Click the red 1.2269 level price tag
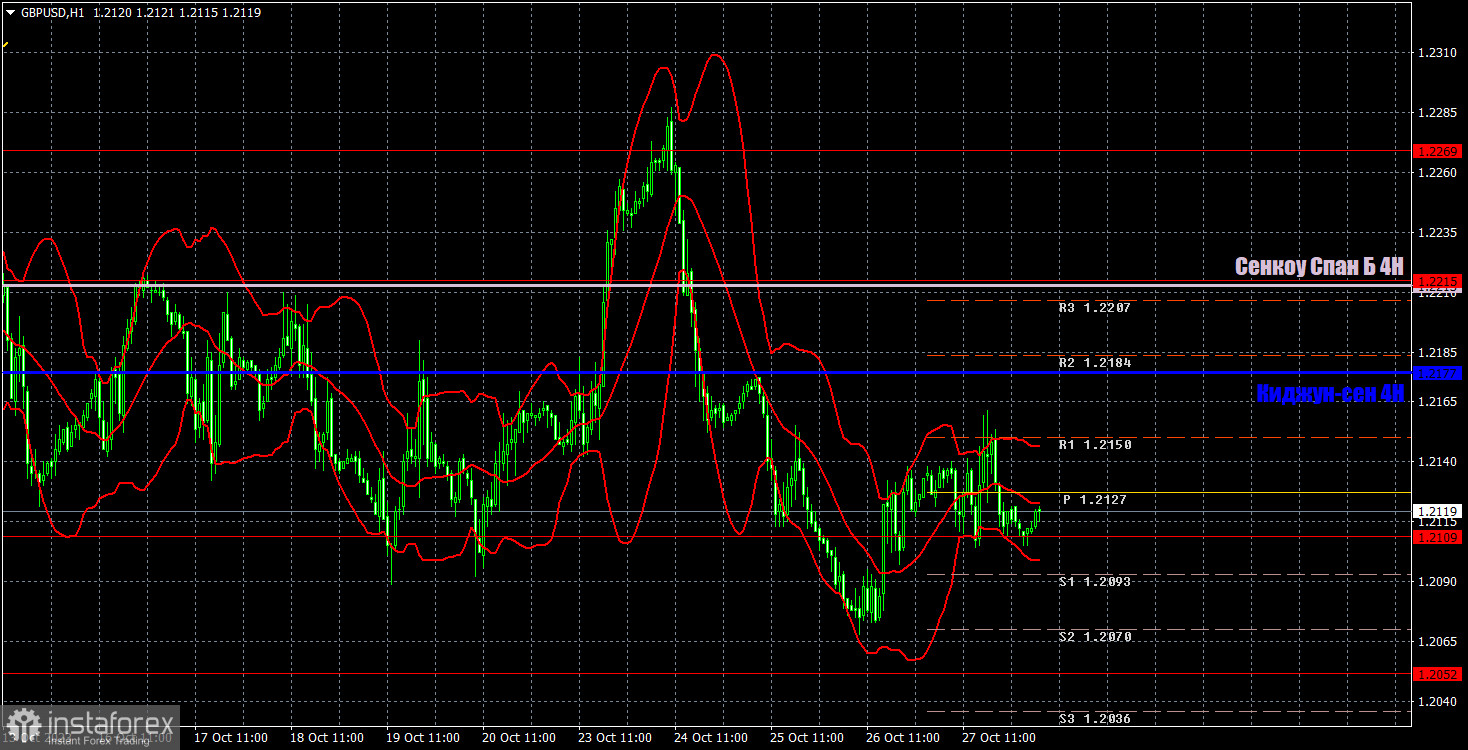 1439,151
